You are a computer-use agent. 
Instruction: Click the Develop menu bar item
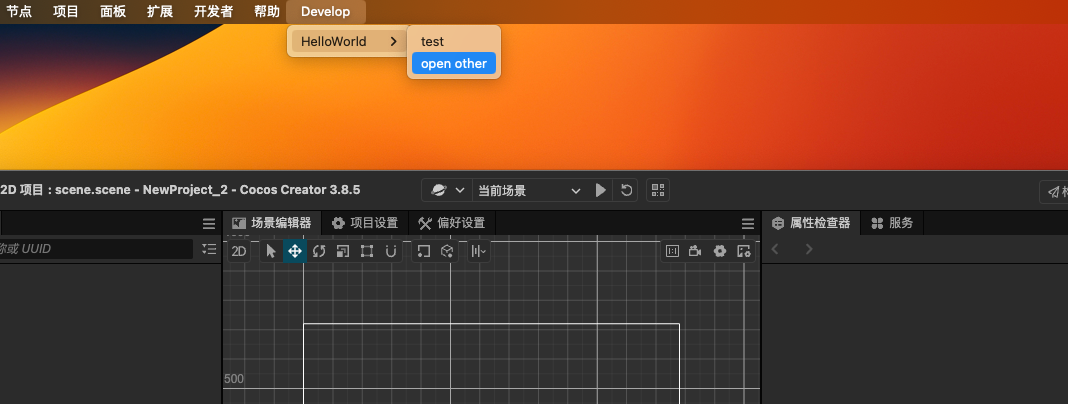pos(326,12)
